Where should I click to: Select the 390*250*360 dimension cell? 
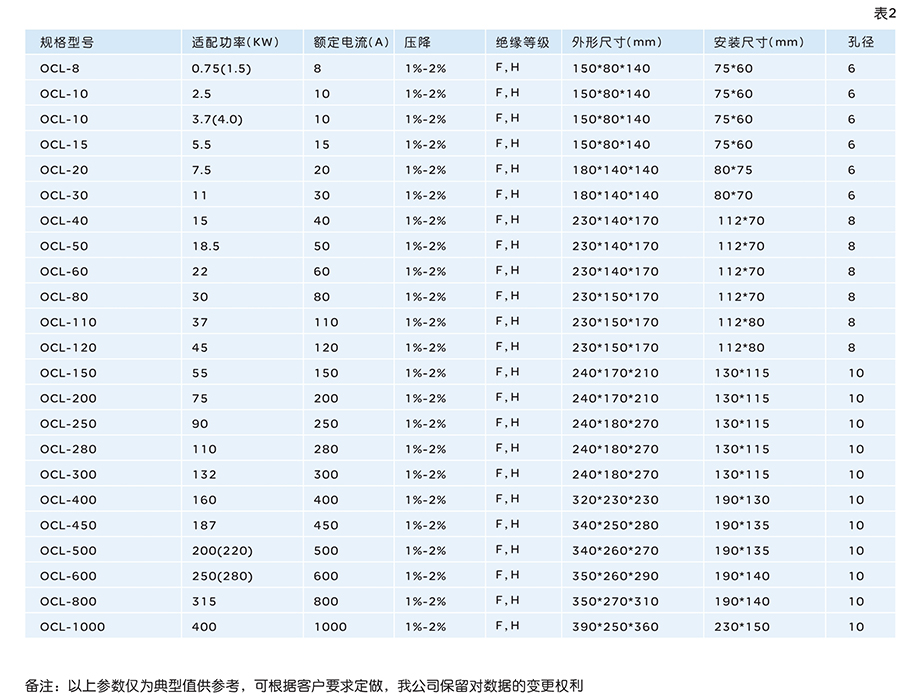[615, 627]
